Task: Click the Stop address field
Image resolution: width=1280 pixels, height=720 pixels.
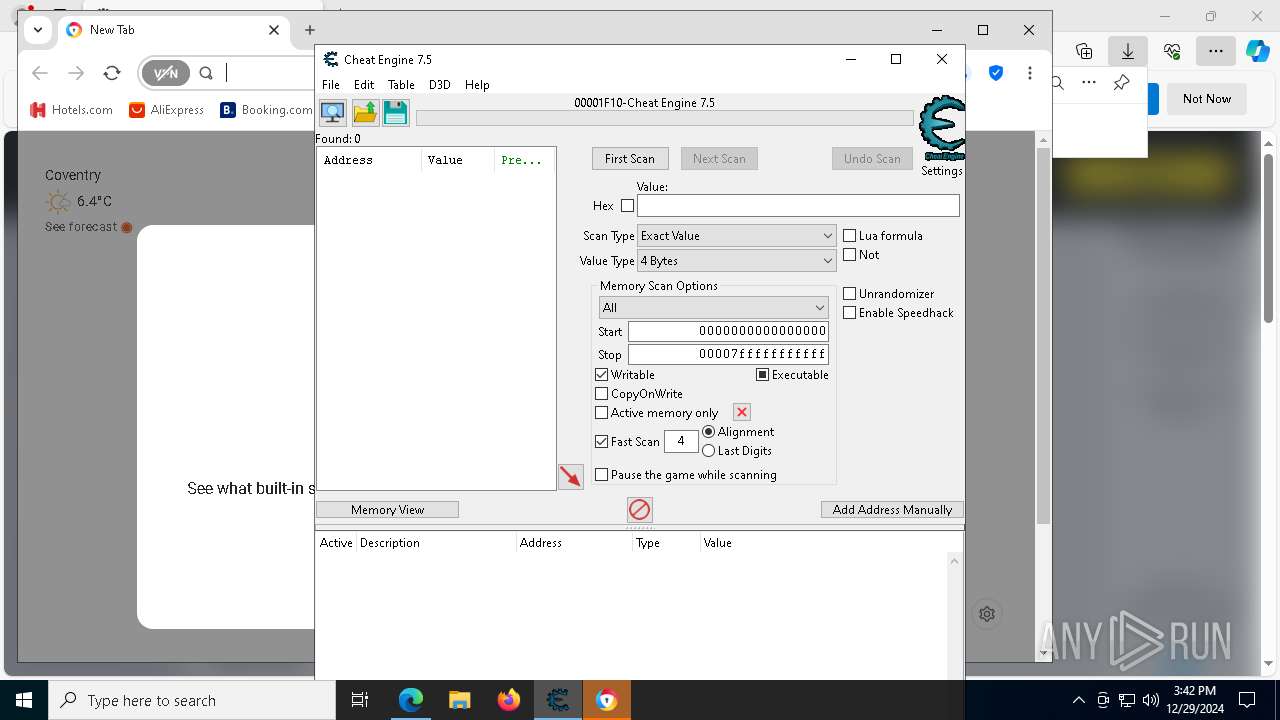Action: click(728, 354)
